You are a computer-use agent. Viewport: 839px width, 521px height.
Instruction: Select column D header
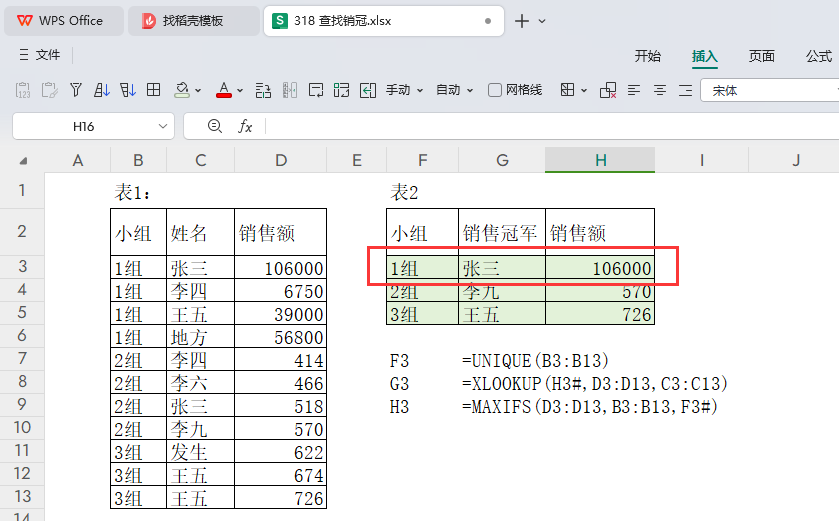[x=280, y=160]
